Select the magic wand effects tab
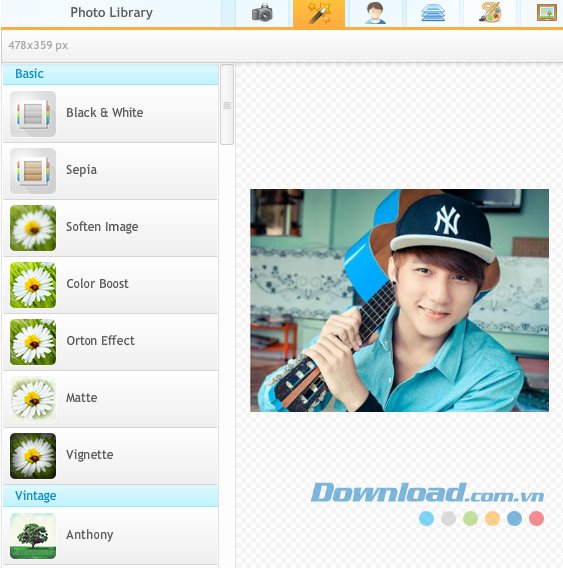Image resolution: width=563 pixels, height=573 pixels. tap(319, 13)
